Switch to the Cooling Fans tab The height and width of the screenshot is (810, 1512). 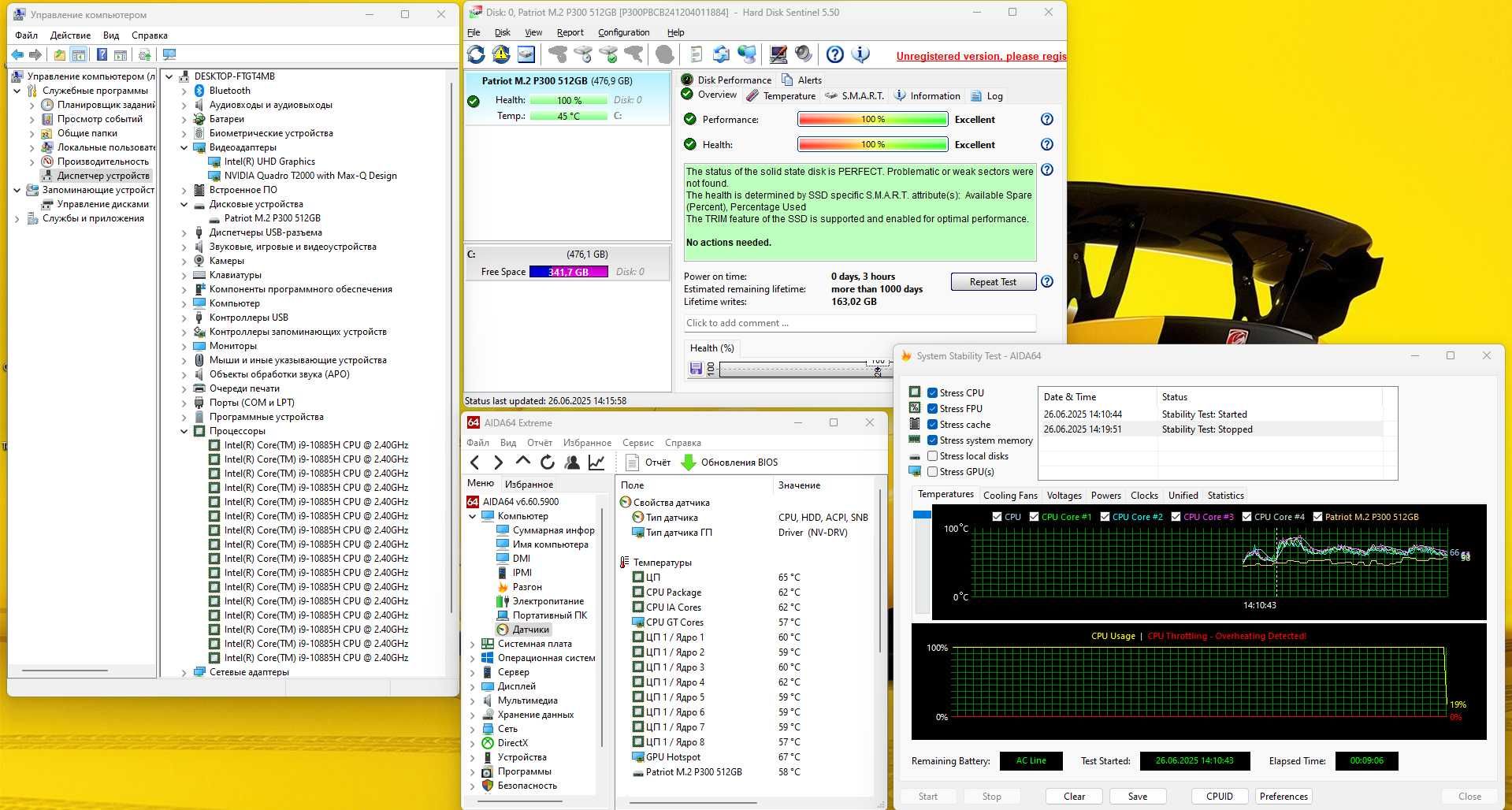pyautogui.click(x=1010, y=495)
